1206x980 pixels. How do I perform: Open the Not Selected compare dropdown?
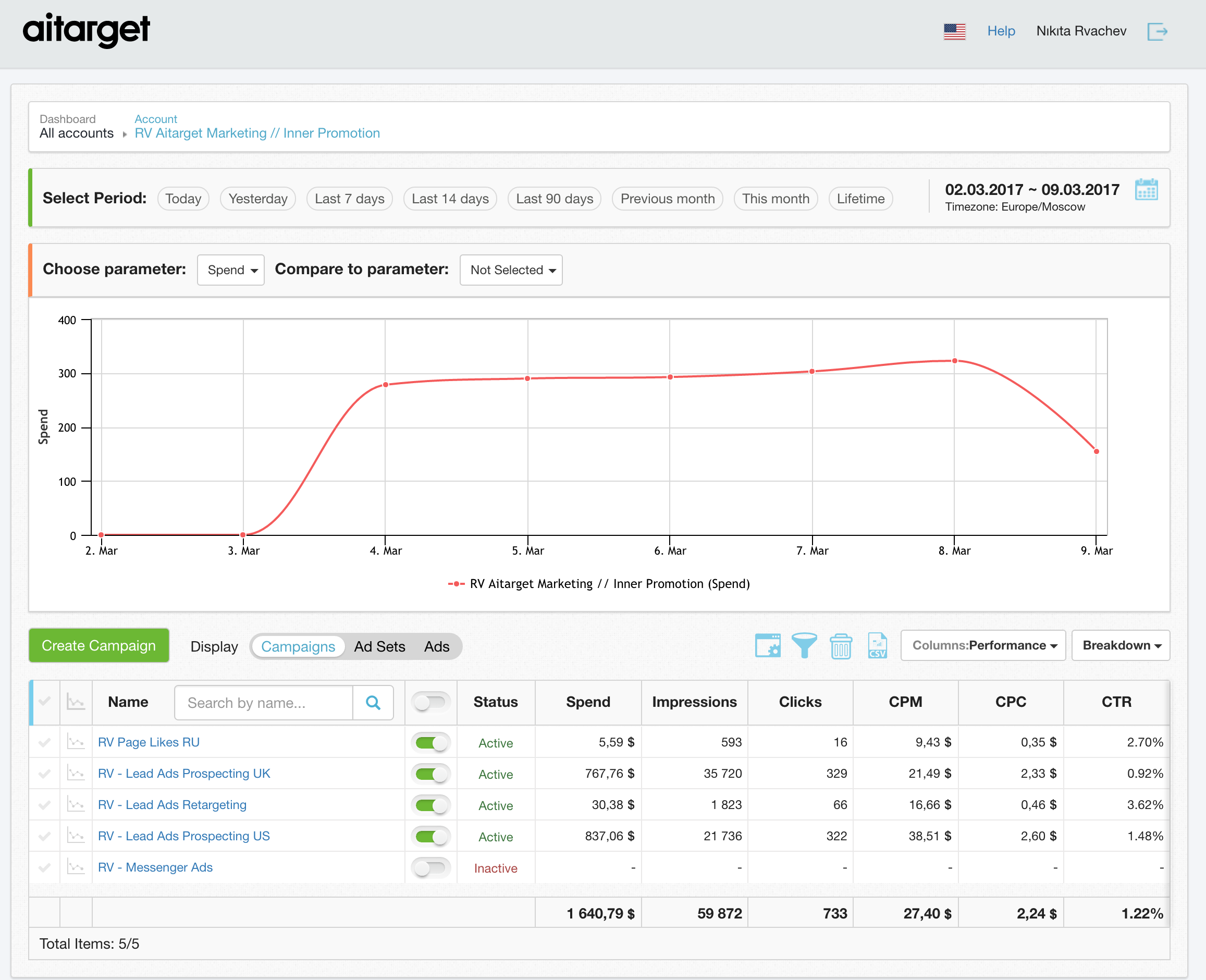pyautogui.click(x=511, y=270)
